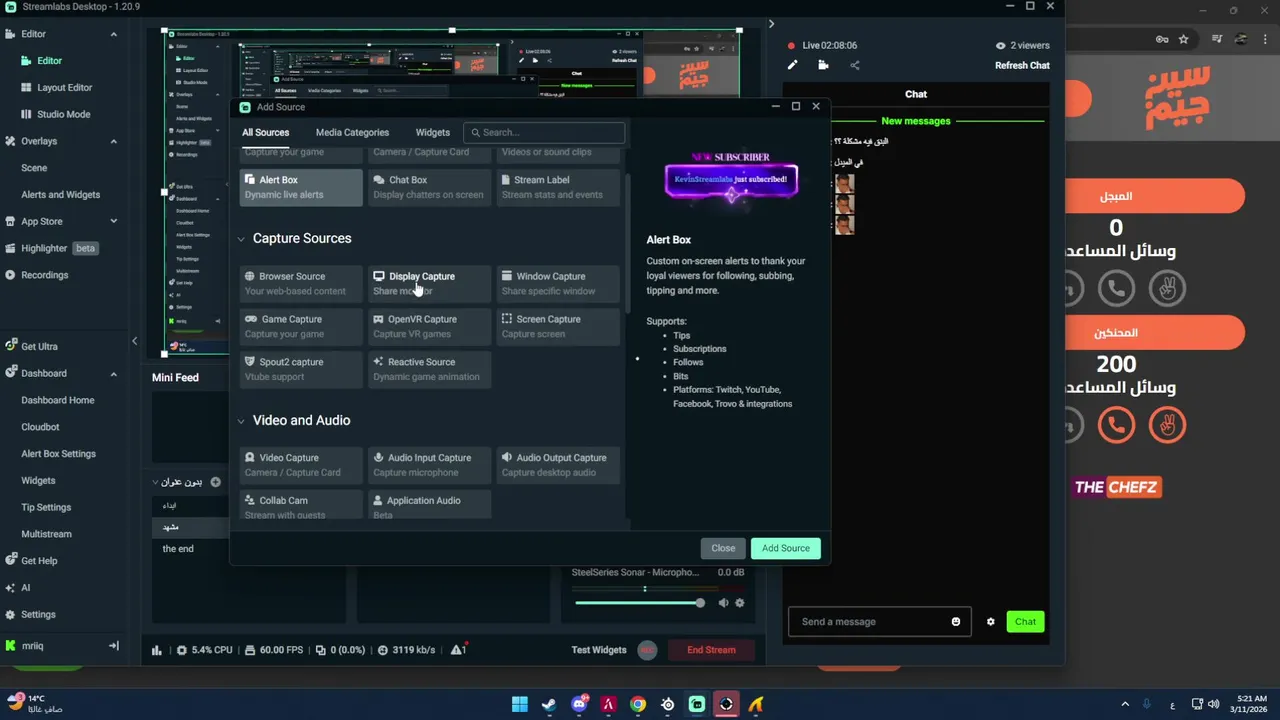Viewport: 1280px width, 720px height.
Task: Mute the SteelSeries Sonar microphone
Action: (x=724, y=603)
